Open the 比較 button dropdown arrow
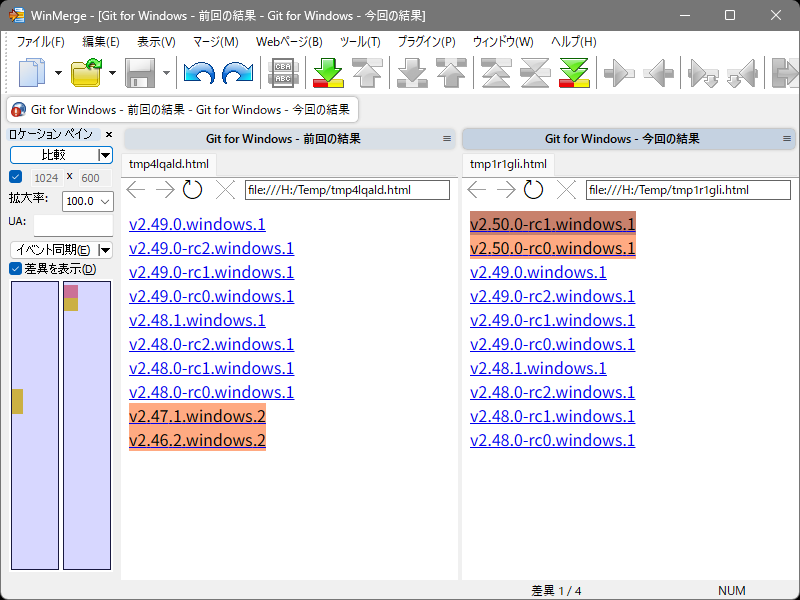 coord(105,155)
